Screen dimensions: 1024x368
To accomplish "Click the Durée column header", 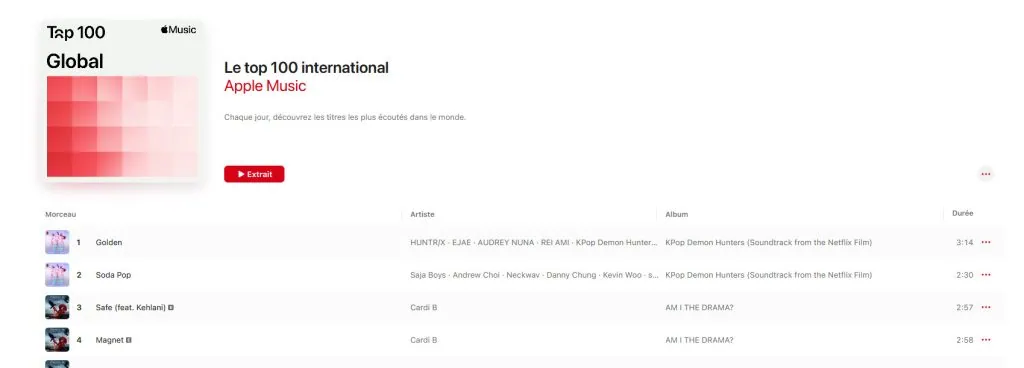I will (963, 213).
